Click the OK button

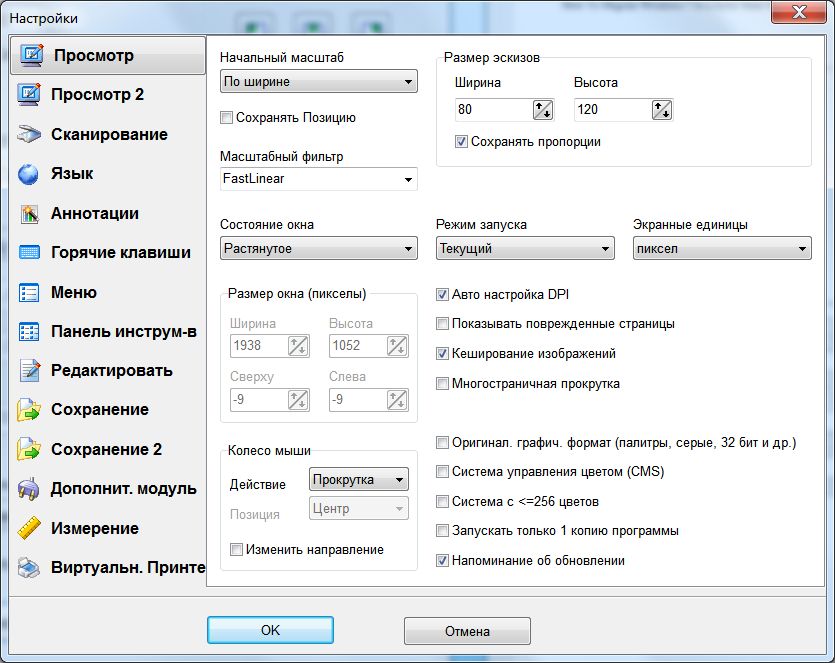pos(270,631)
